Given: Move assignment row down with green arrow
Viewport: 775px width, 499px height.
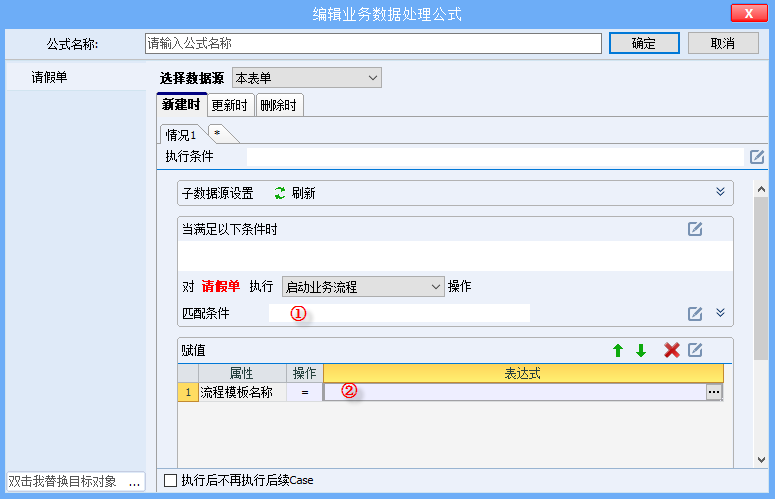Looking at the screenshot, I should click(x=641, y=351).
